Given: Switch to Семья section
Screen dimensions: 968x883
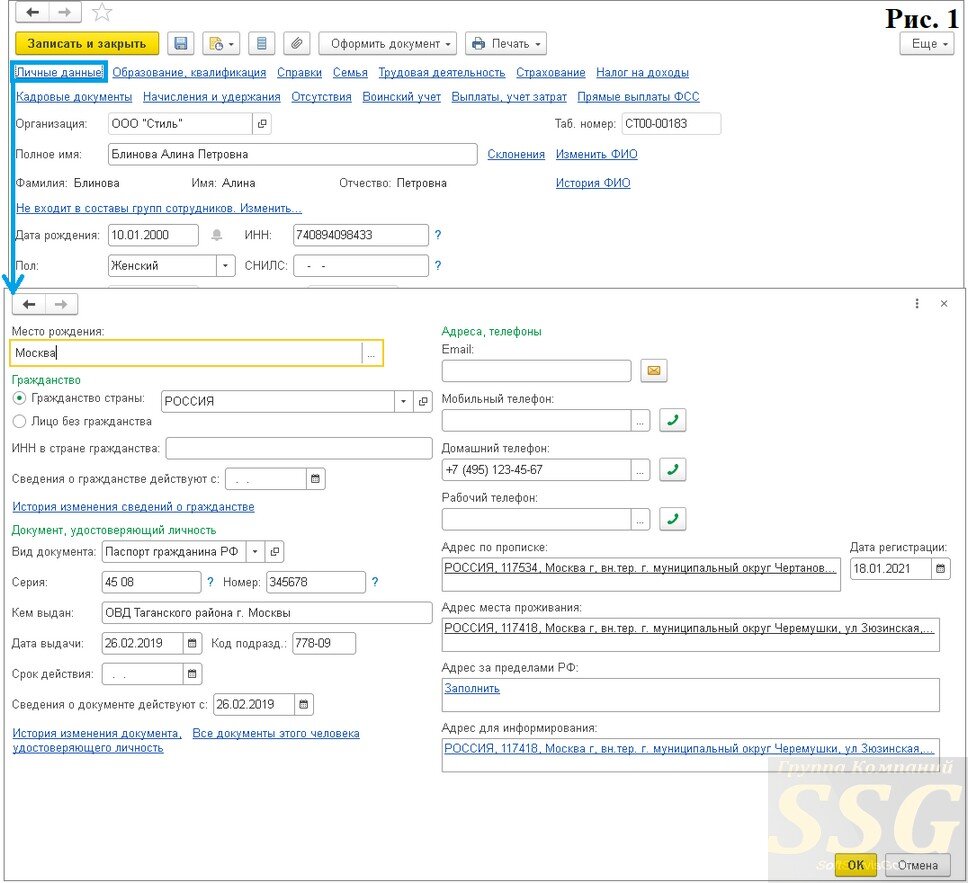Looking at the screenshot, I should (350, 73).
